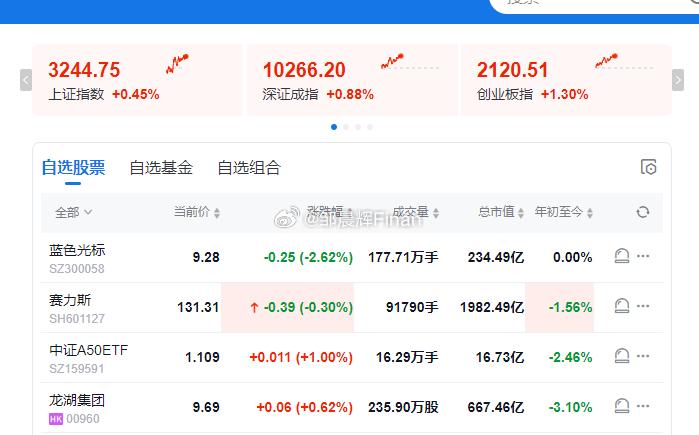The width and height of the screenshot is (699, 435).
Task: Click 中证A50ETF change +0.011 (+1.00%)
Action: [x=301, y=357]
